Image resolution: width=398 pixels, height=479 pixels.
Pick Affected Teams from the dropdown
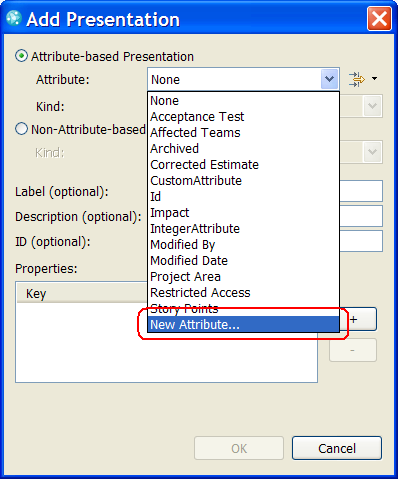coord(195,133)
